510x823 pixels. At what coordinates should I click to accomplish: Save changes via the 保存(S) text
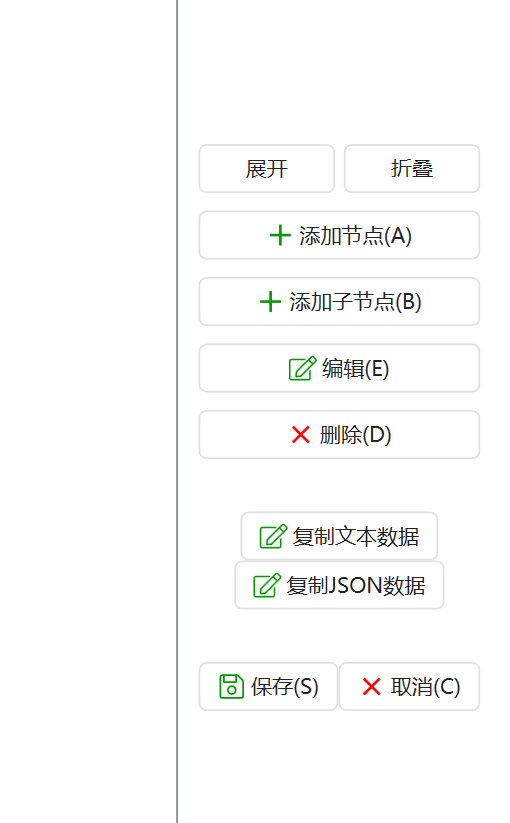(285, 687)
